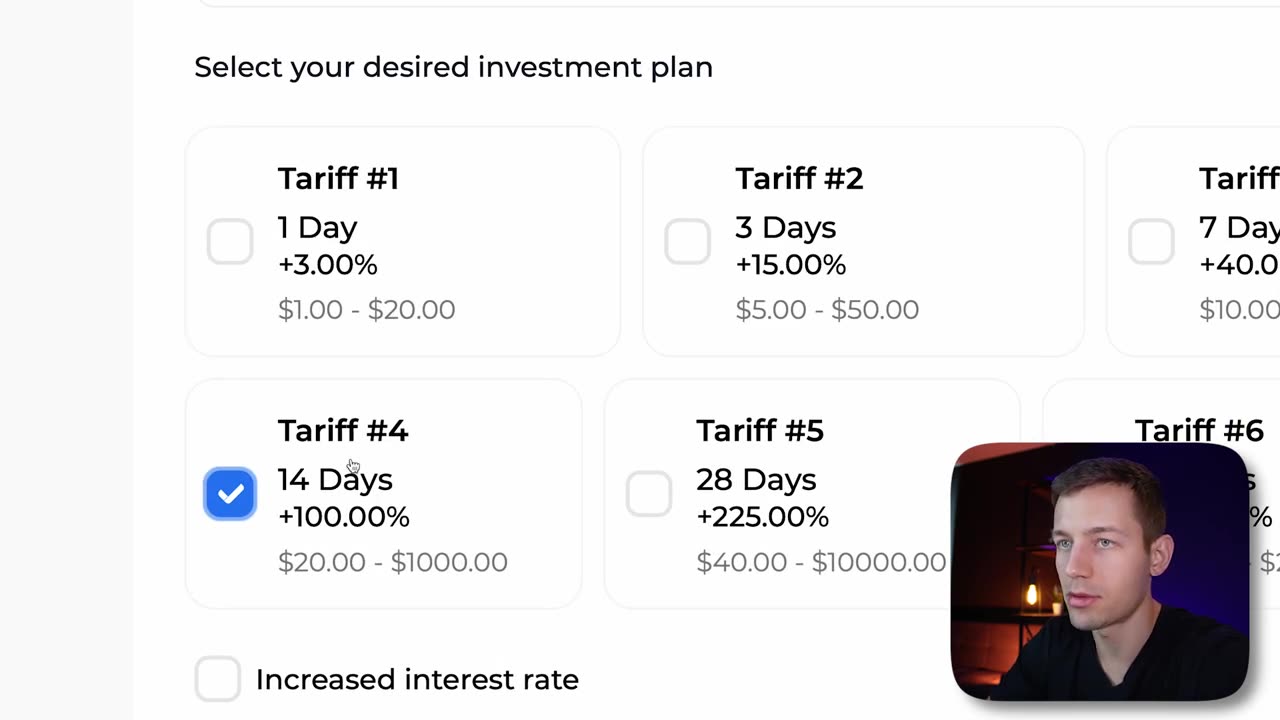Click the 28 Days duration text
This screenshot has width=1280, height=720.
pos(756,480)
